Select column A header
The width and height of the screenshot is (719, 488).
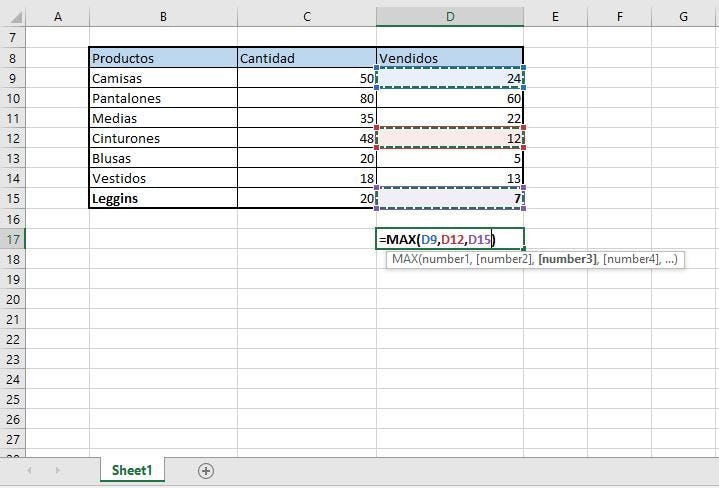tap(58, 17)
